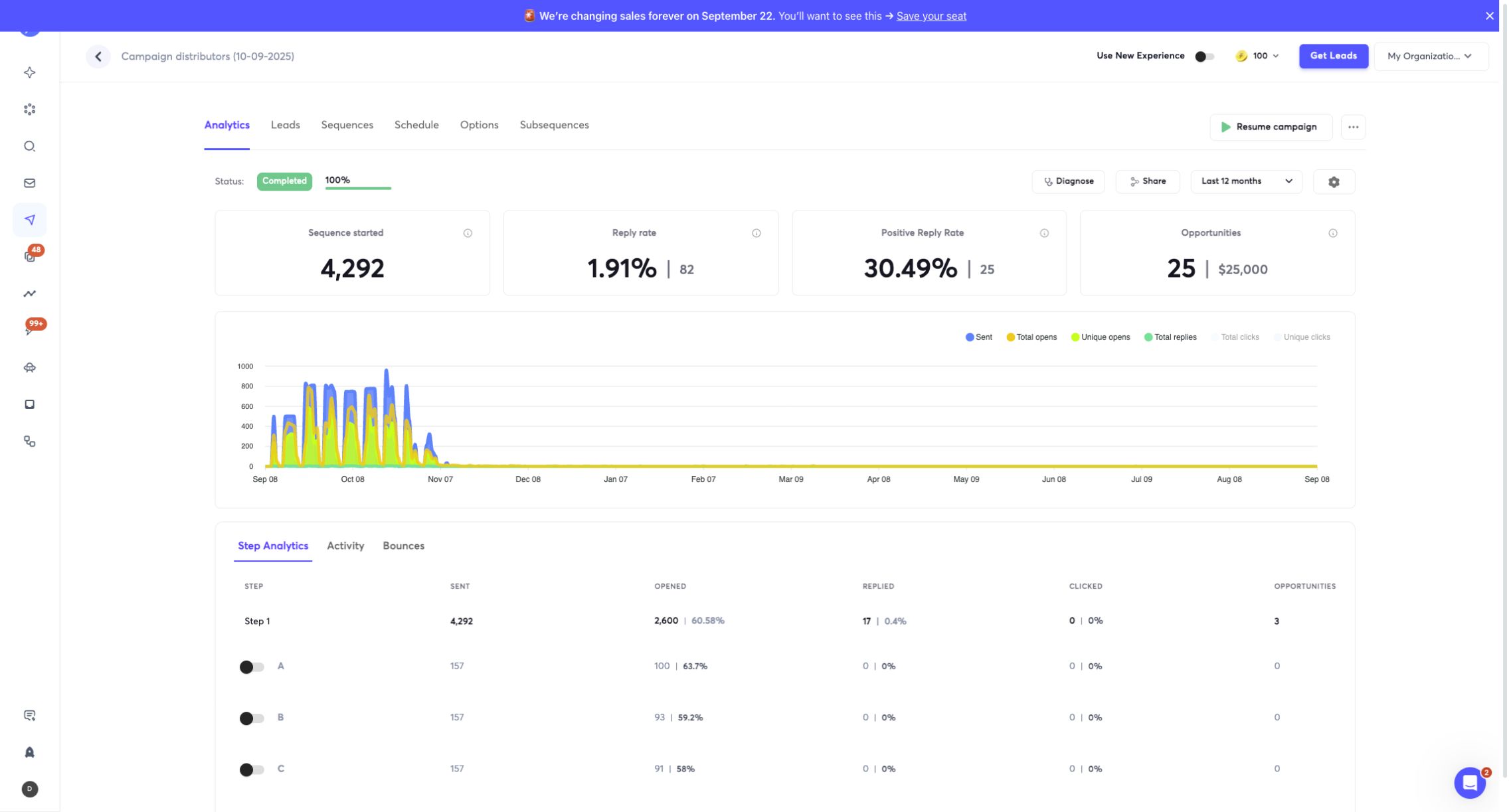
Task: Select the Bounces tab
Action: (403, 546)
